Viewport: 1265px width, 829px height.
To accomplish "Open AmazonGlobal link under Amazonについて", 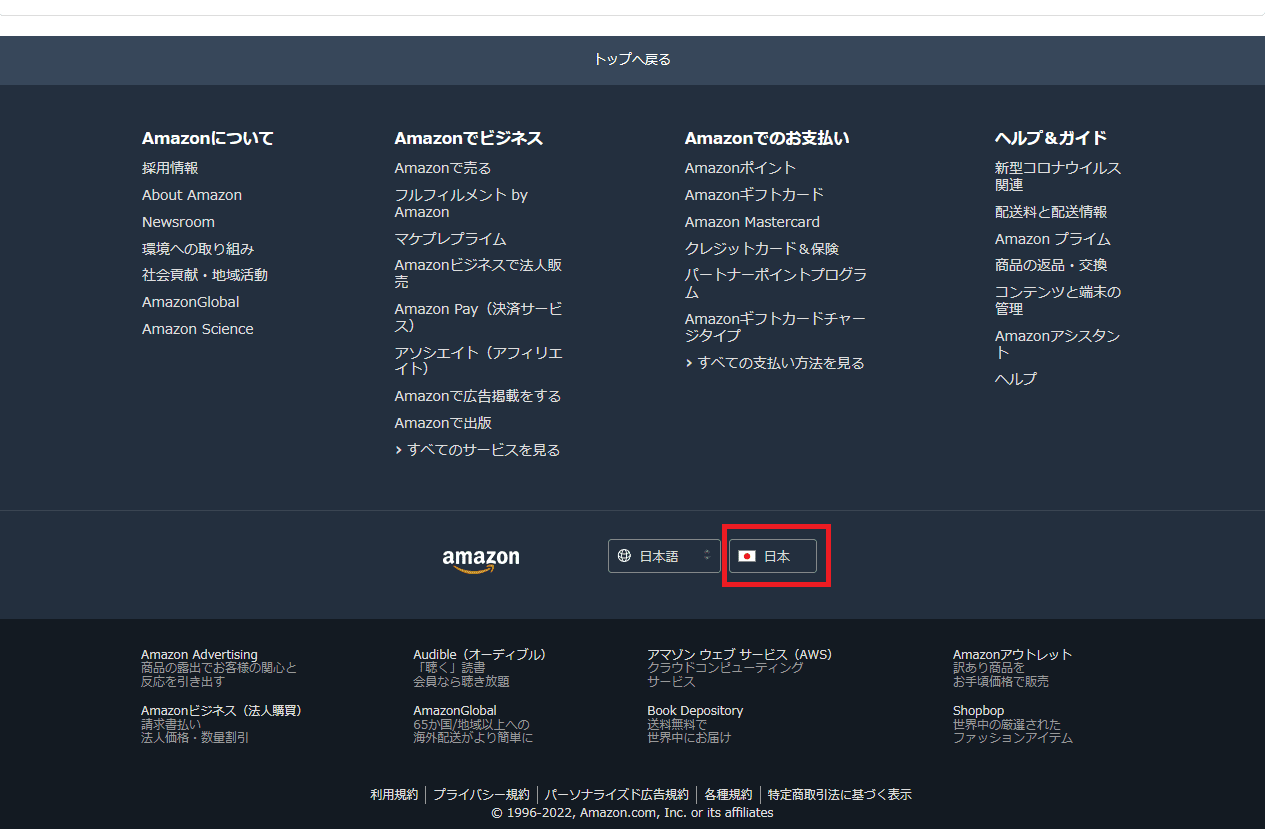I will point(191,302).
